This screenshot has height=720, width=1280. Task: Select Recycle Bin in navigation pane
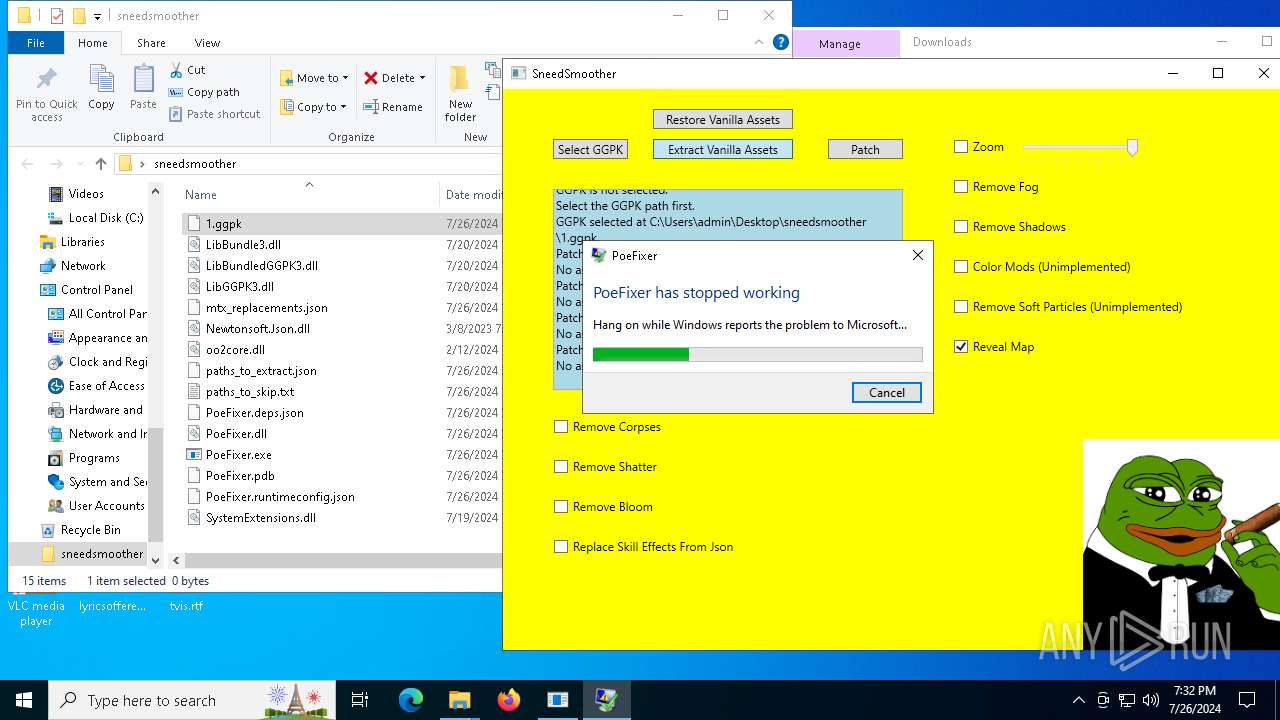(90, 530)
